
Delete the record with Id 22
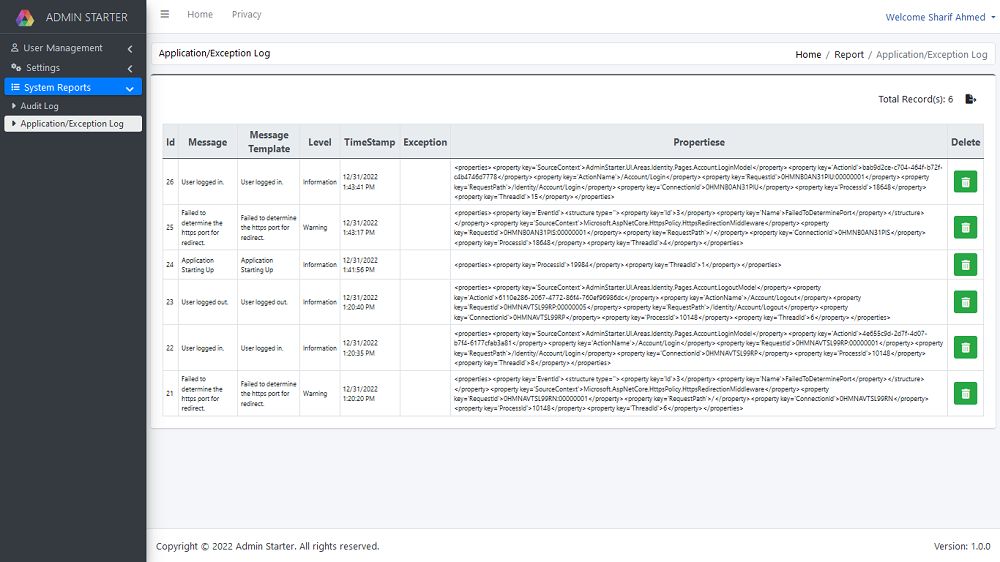point(965,348)
